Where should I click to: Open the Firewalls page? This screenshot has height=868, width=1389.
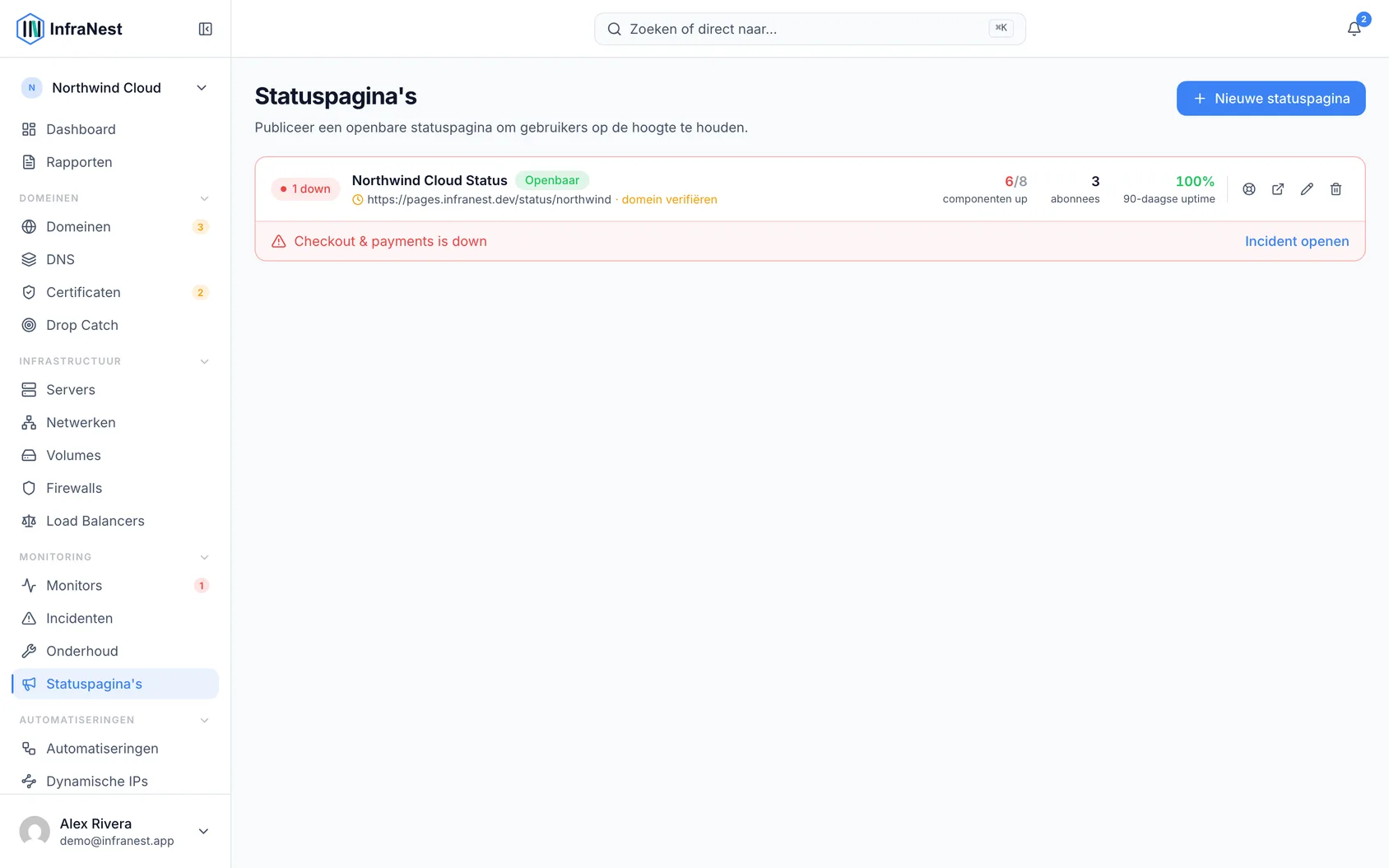click(115, 488)
